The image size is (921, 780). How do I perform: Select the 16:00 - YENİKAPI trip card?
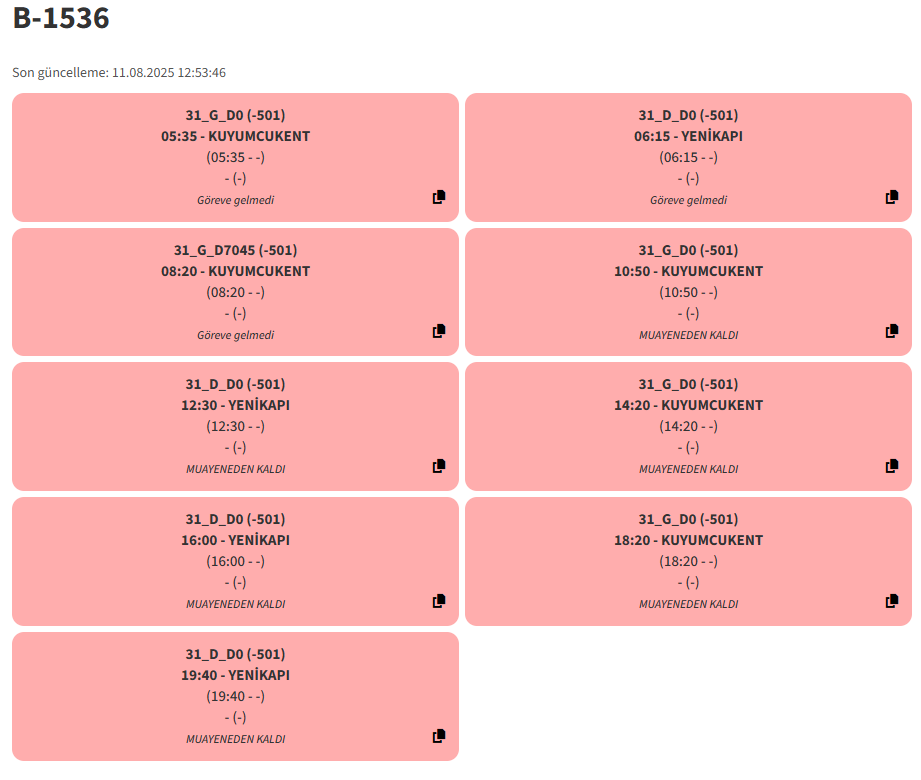235,562
